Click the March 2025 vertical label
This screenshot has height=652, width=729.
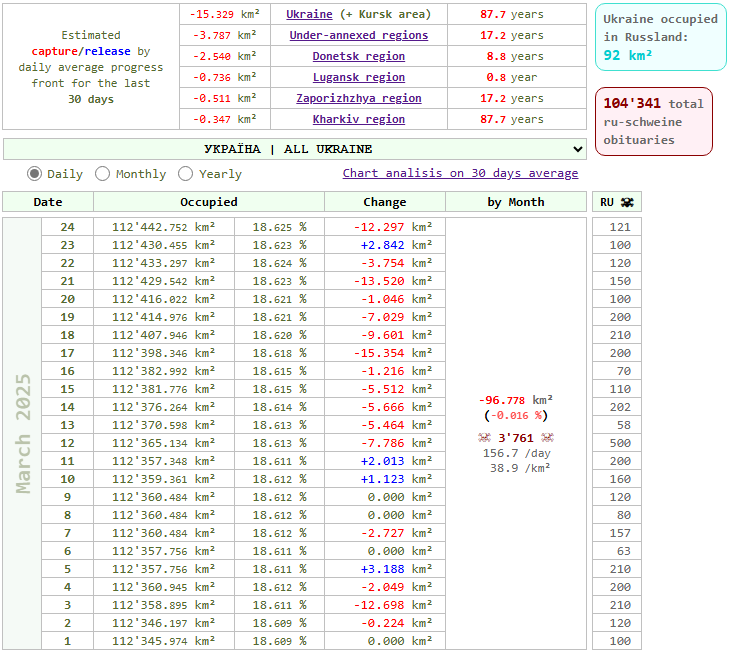[23, 433]
